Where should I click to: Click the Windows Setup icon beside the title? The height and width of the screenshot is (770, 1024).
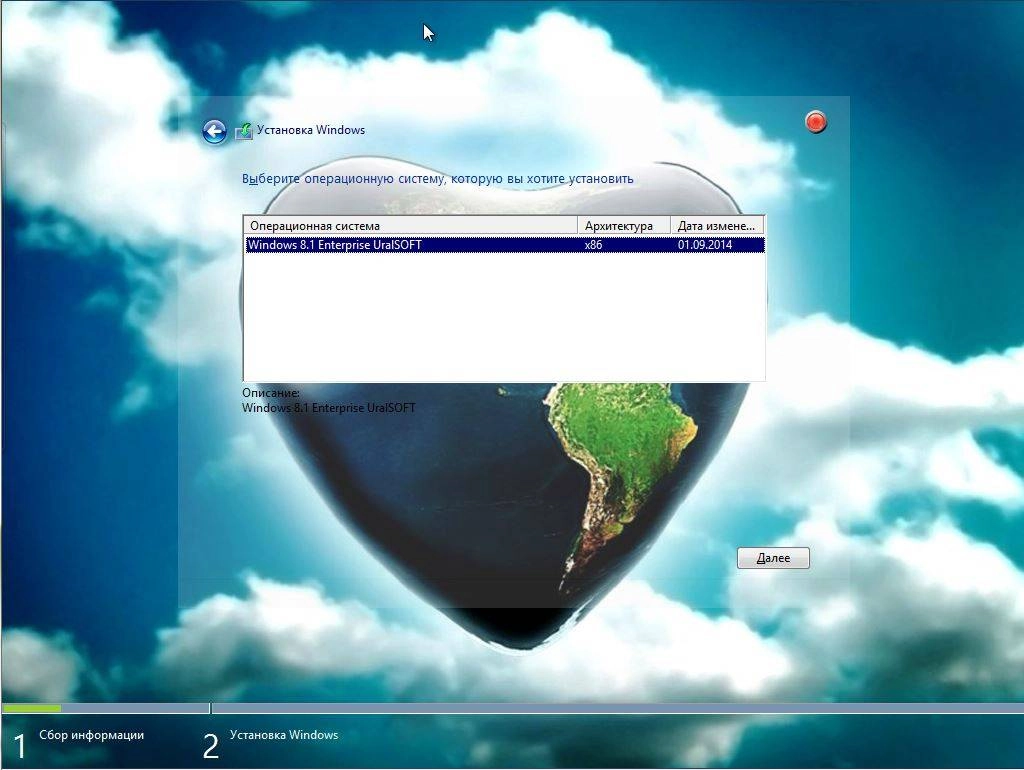point(244,131)
